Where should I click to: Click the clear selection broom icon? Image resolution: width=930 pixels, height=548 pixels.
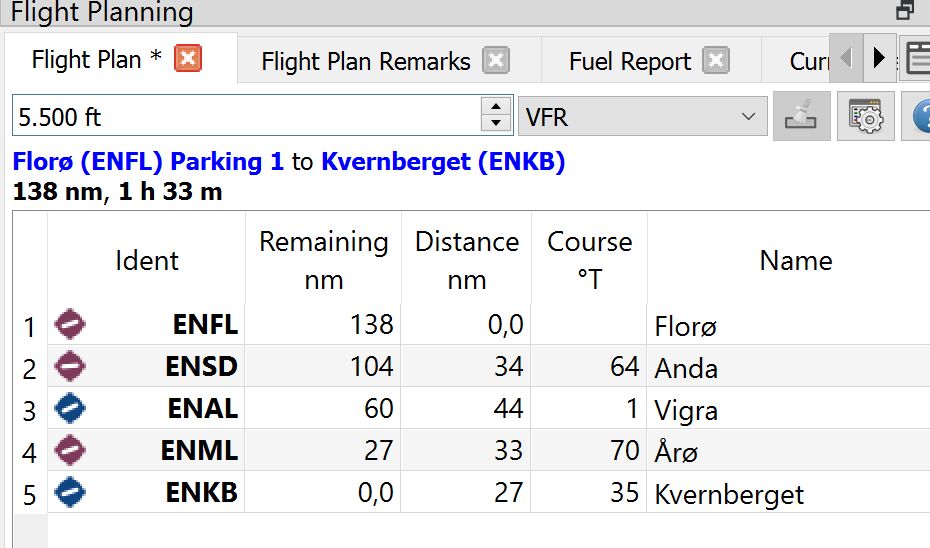pos(802,116)
